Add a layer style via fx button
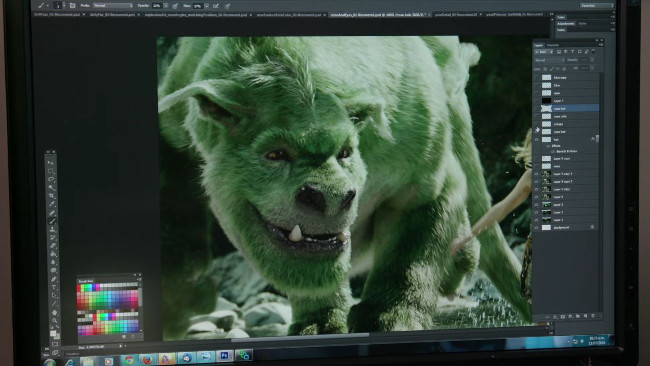This screenshot has width=650, height=366. point(555,316)
